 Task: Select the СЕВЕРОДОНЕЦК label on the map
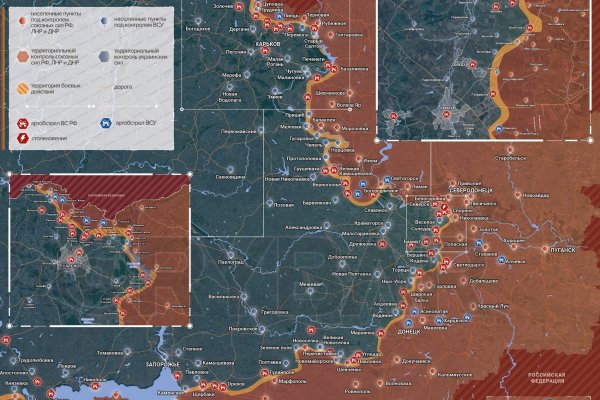pos(470,189)
